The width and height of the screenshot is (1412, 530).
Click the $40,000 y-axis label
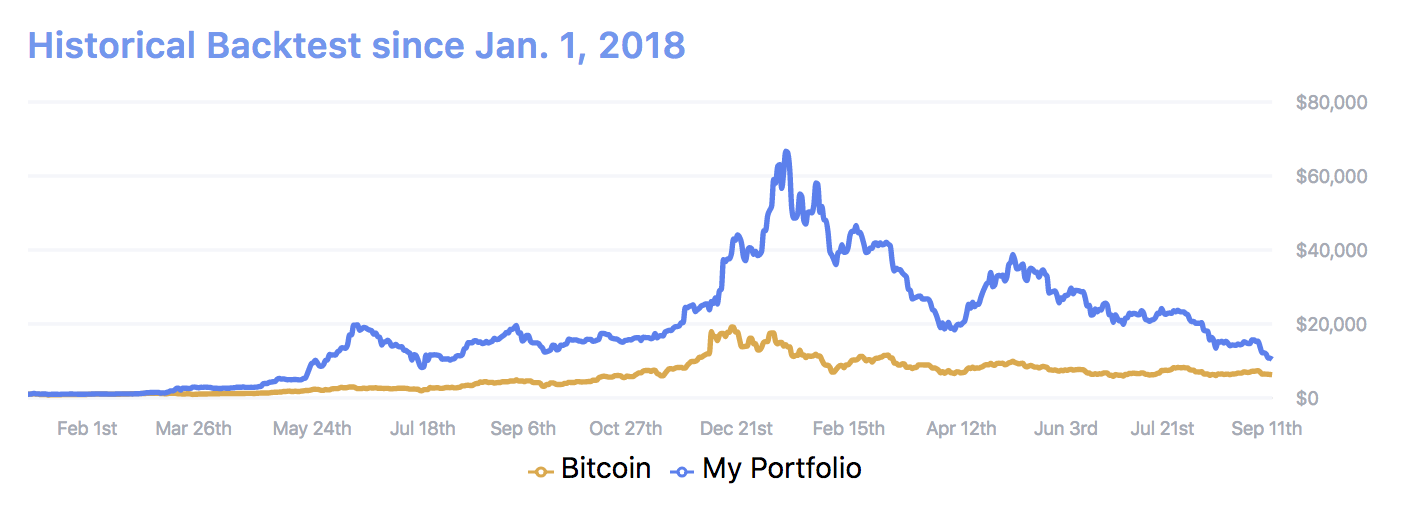coord(1329,250)
